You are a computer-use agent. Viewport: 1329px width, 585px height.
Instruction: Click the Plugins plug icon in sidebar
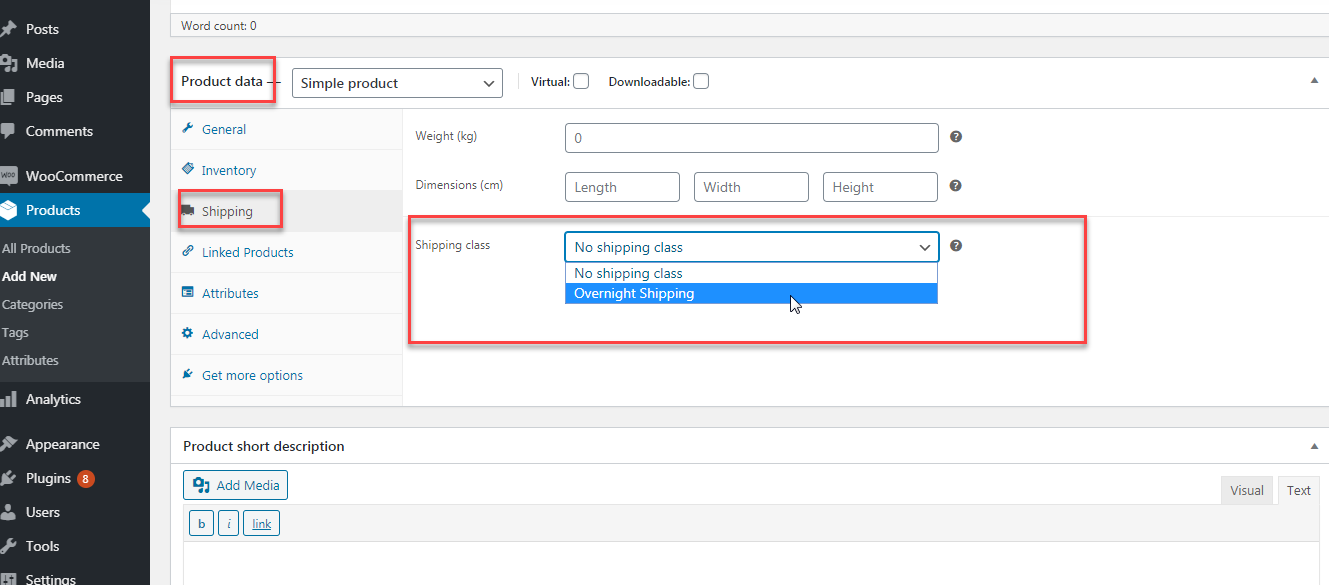coord(9,478)
